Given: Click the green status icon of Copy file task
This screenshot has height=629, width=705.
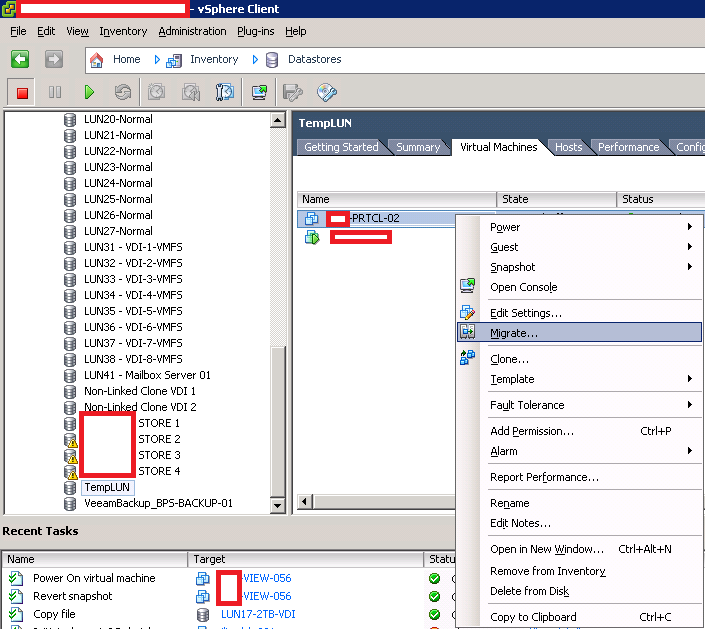Looking at the screenshot, I should [x=434, y=614].
